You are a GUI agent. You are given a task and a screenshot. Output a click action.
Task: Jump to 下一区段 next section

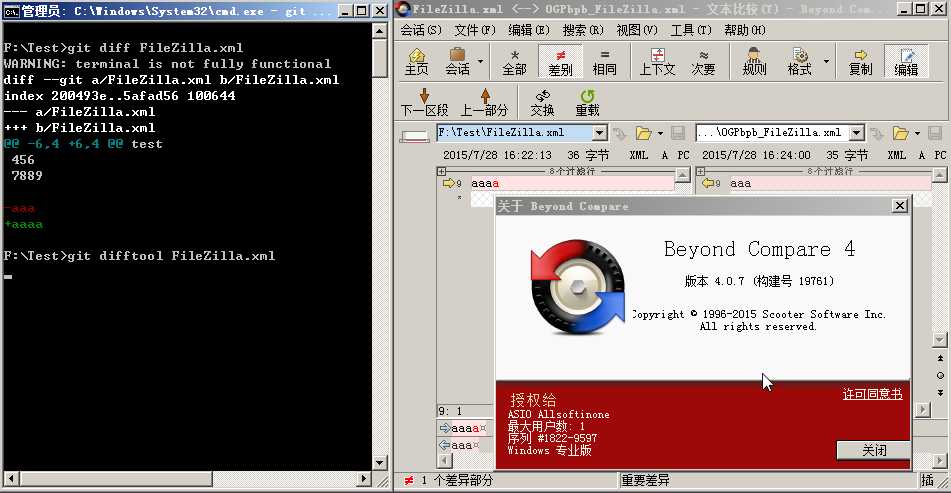424,102
